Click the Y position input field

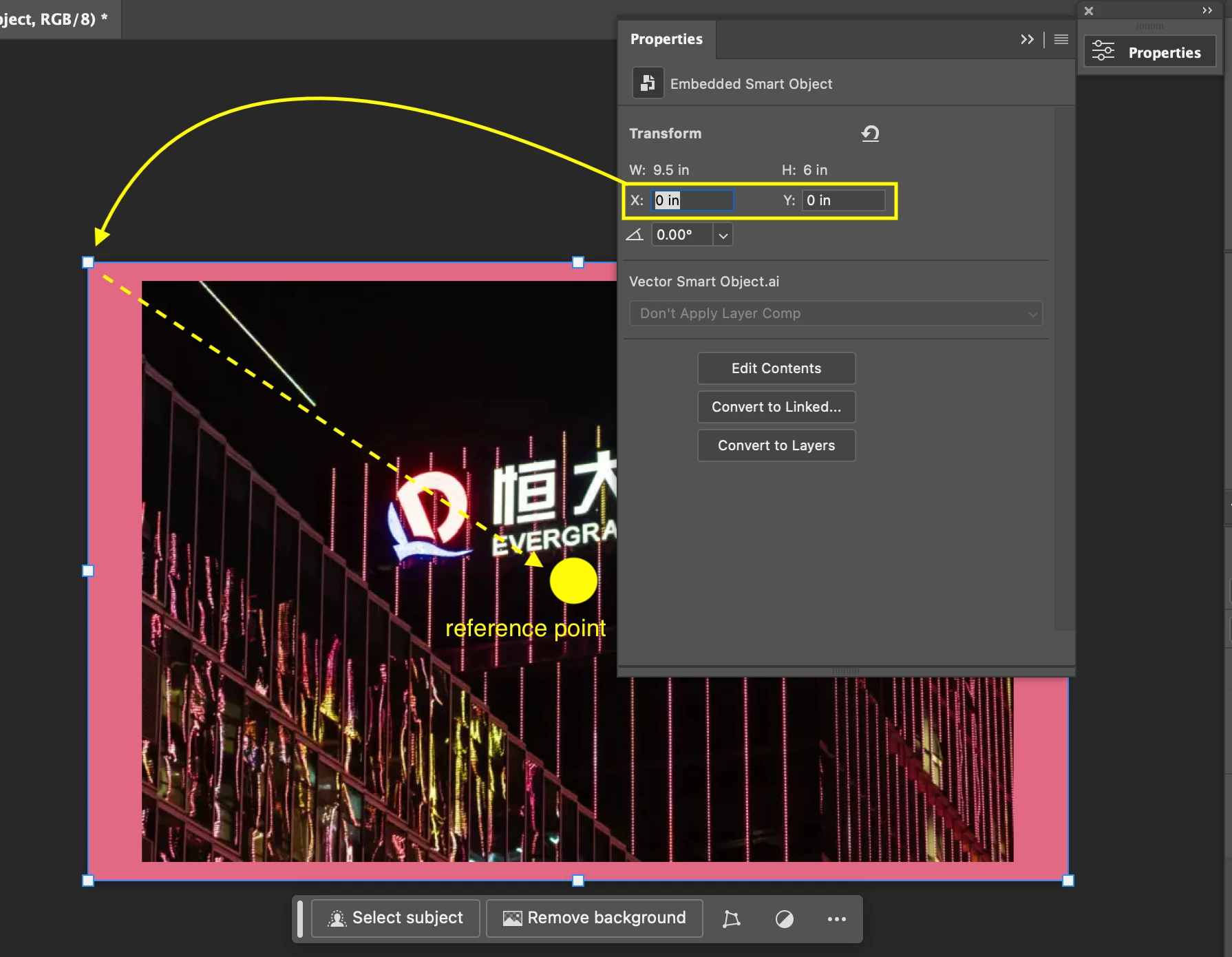[844, 200]
